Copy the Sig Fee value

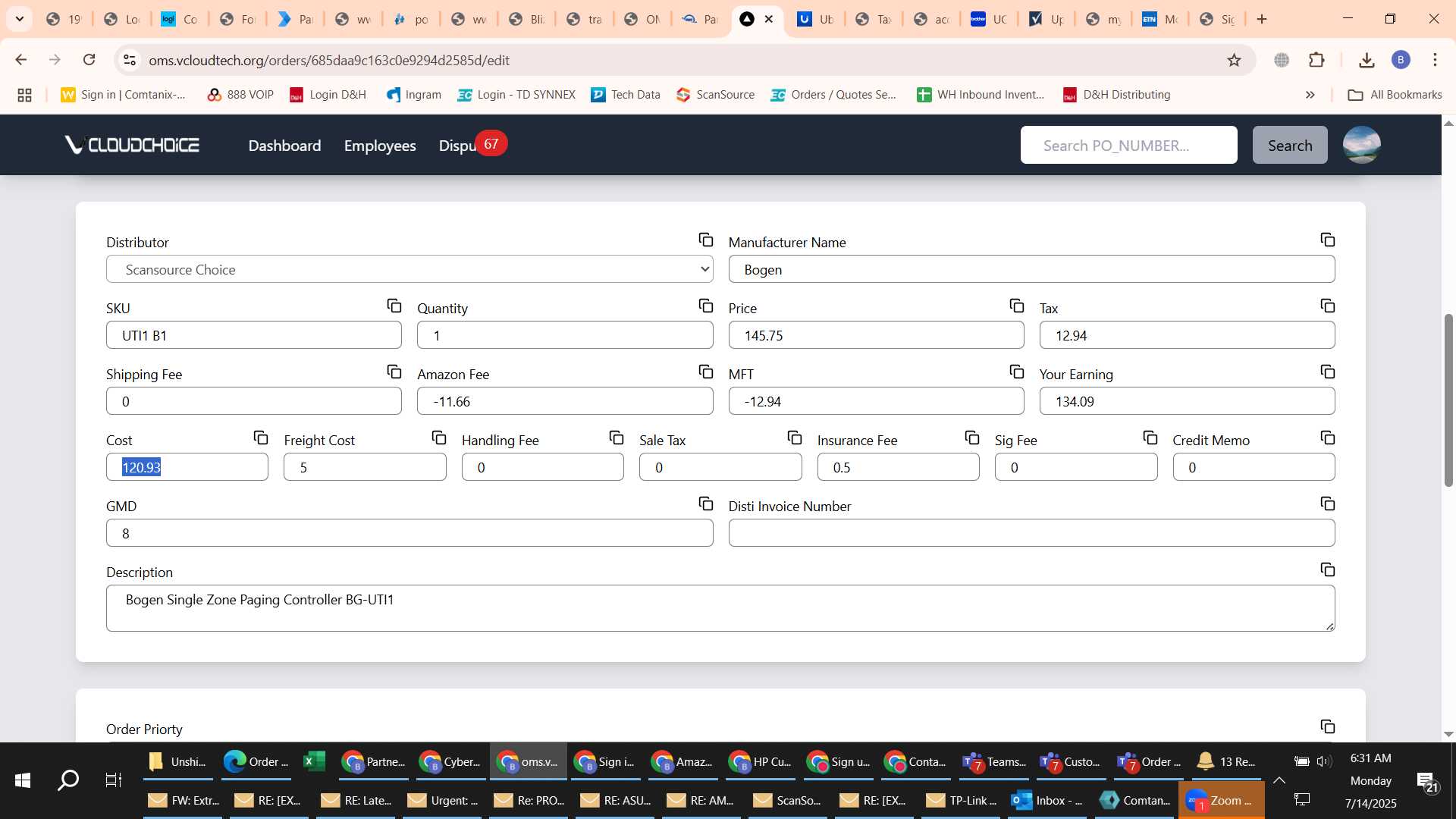point(1150,438)
